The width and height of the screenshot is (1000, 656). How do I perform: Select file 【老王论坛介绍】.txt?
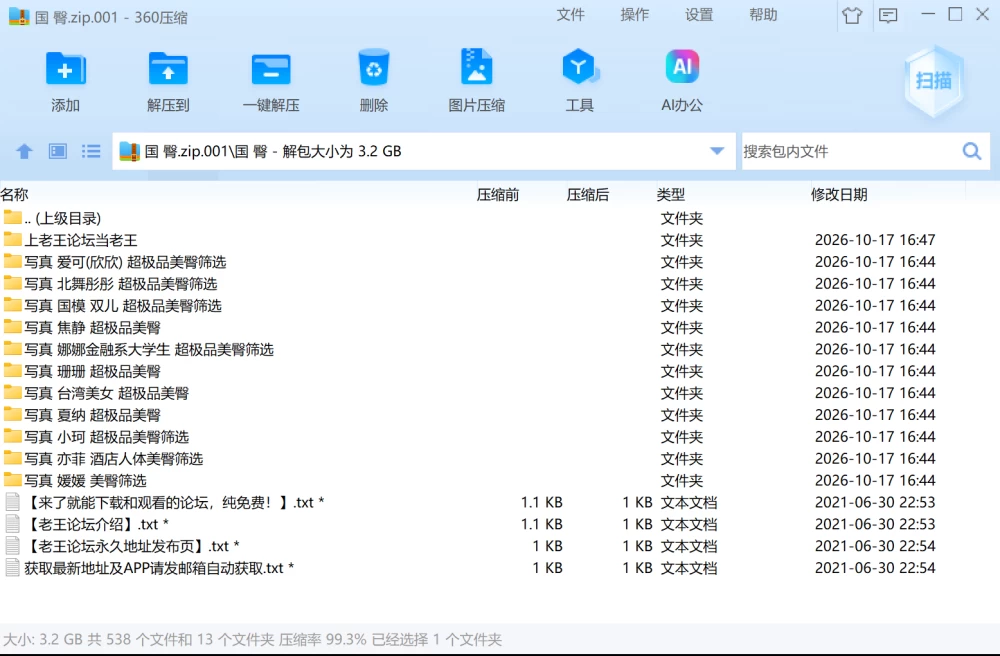[500, 524]
